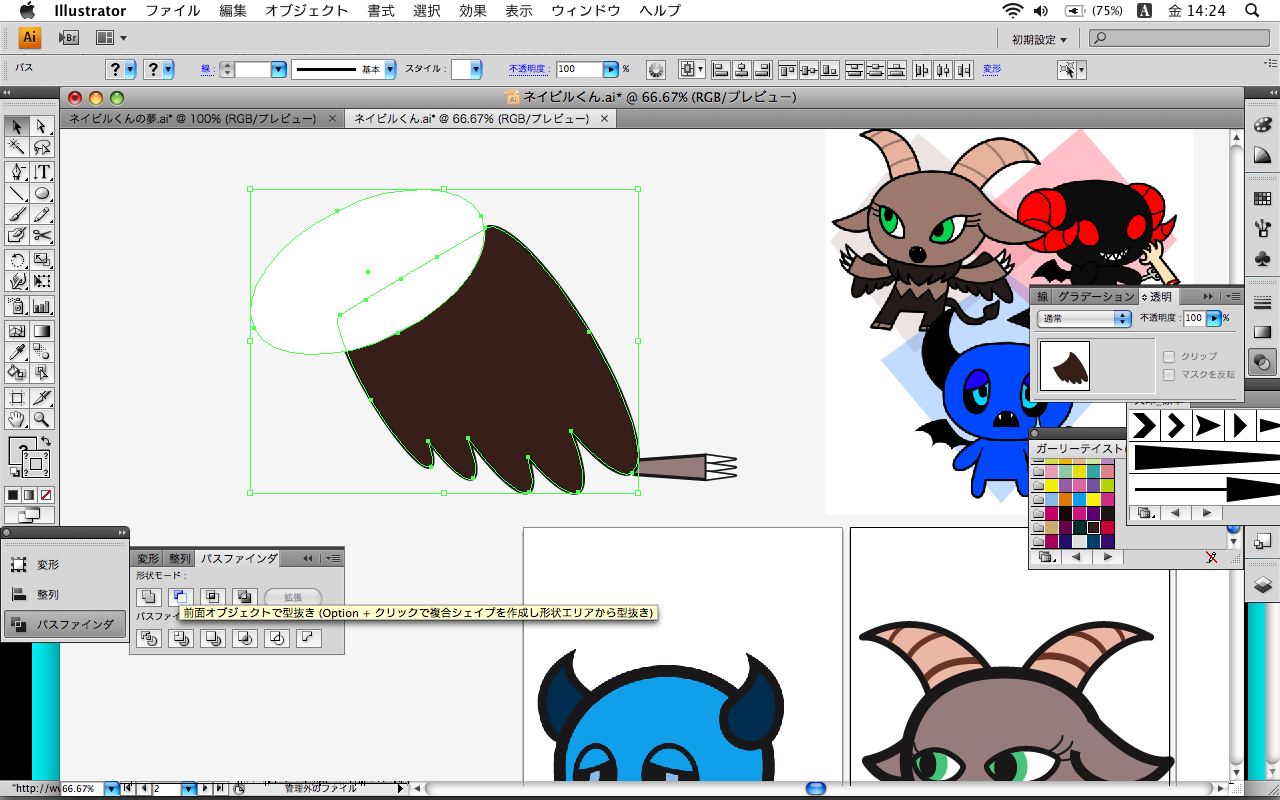This screenshot has width=1280, height=800.
Task: Click the Minus Front pathfinder button
Action: [x=181, y=597]
